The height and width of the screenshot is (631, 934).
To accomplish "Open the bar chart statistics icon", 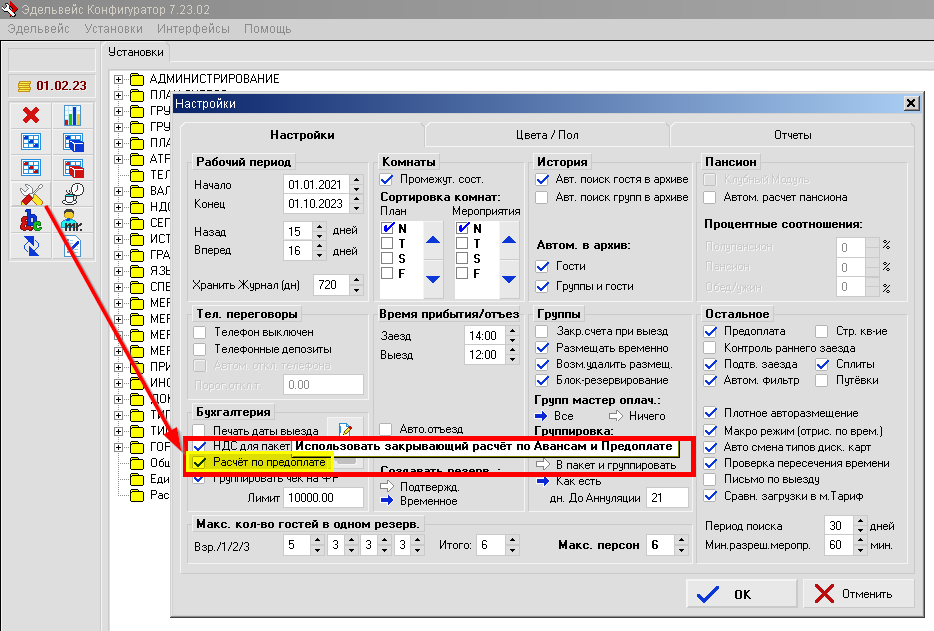I will [72, 116].
